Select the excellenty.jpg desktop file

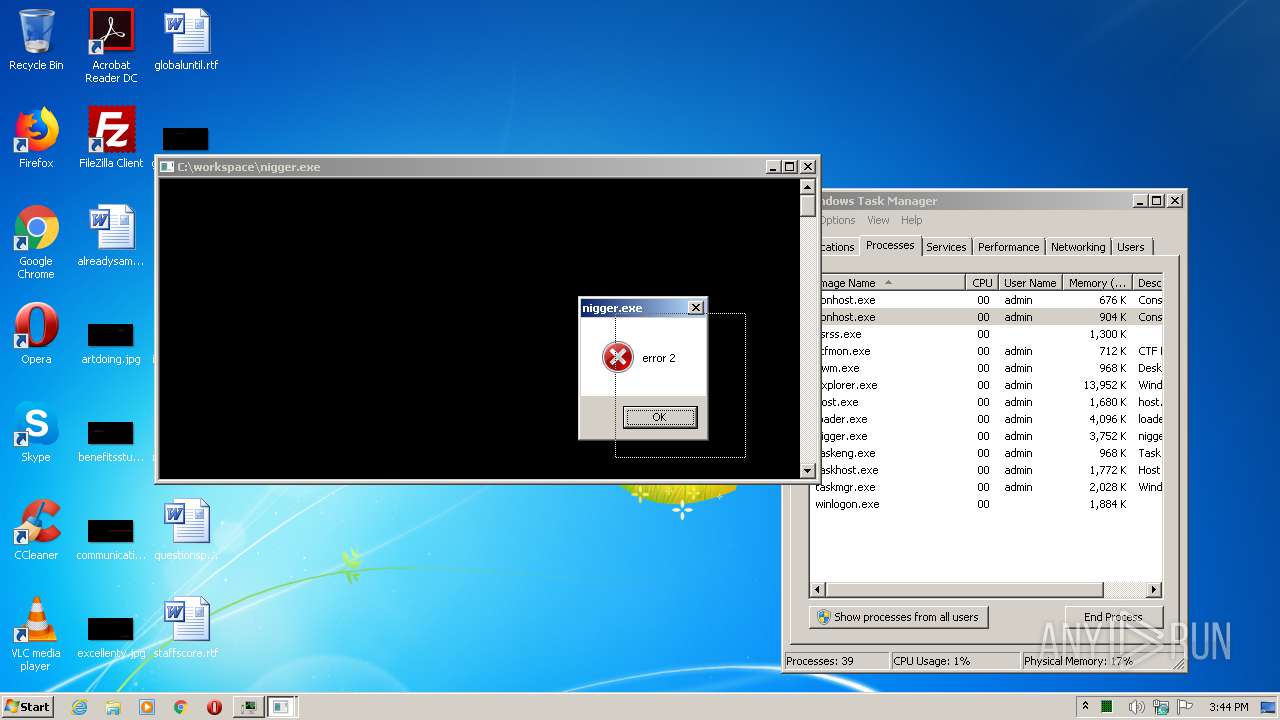coord(111,636)
